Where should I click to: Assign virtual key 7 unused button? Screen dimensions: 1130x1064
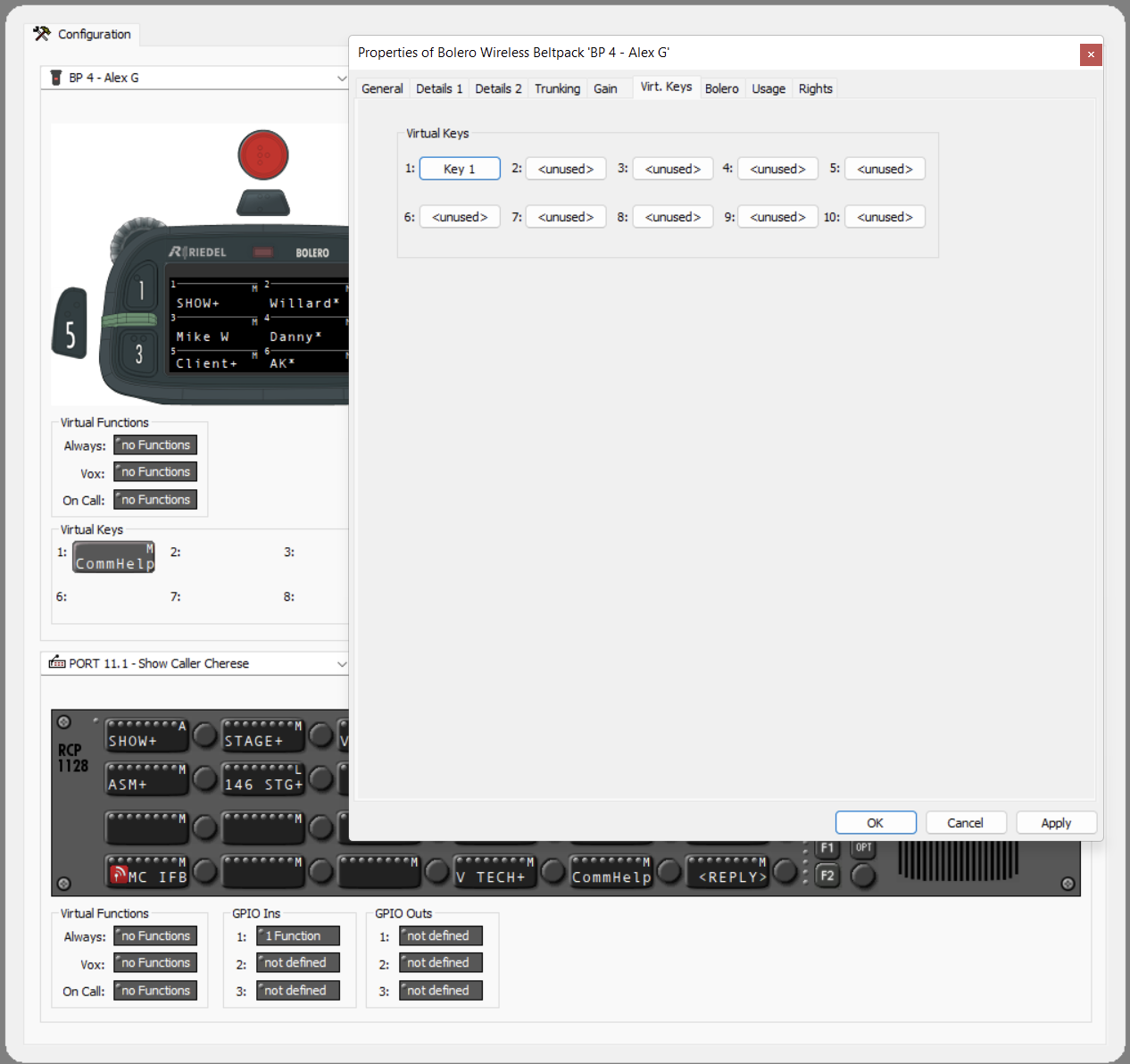tap(566, 217)
